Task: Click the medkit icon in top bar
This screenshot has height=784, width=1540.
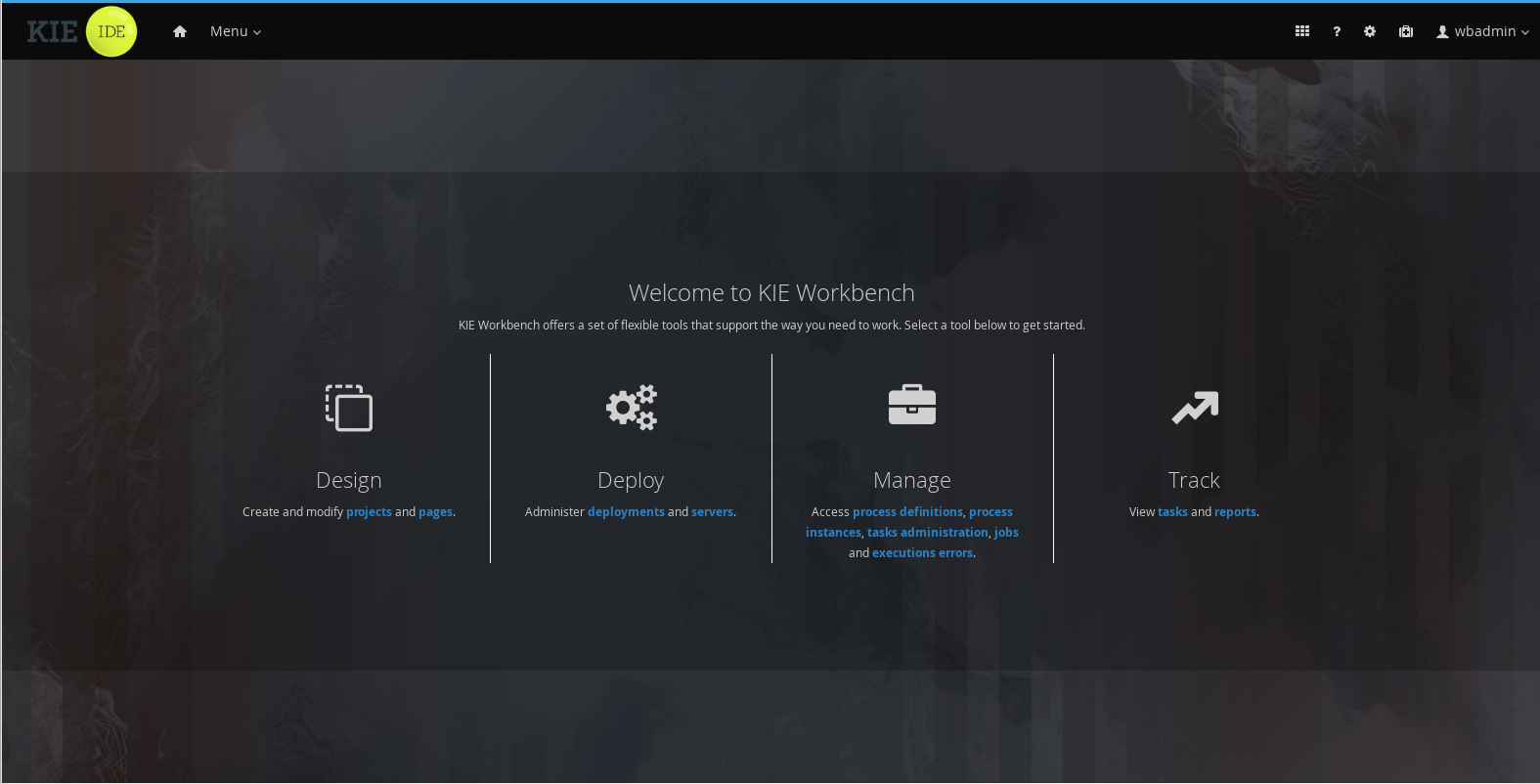Action: tap(1406, 31)
